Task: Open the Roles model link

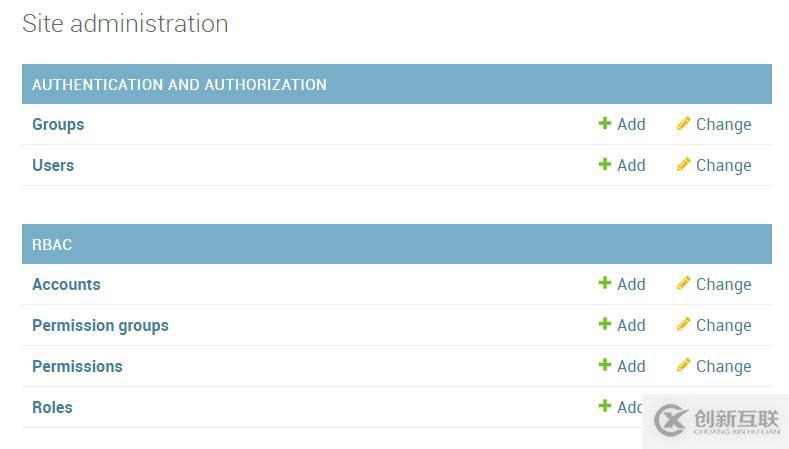Action: coord(52,407)
